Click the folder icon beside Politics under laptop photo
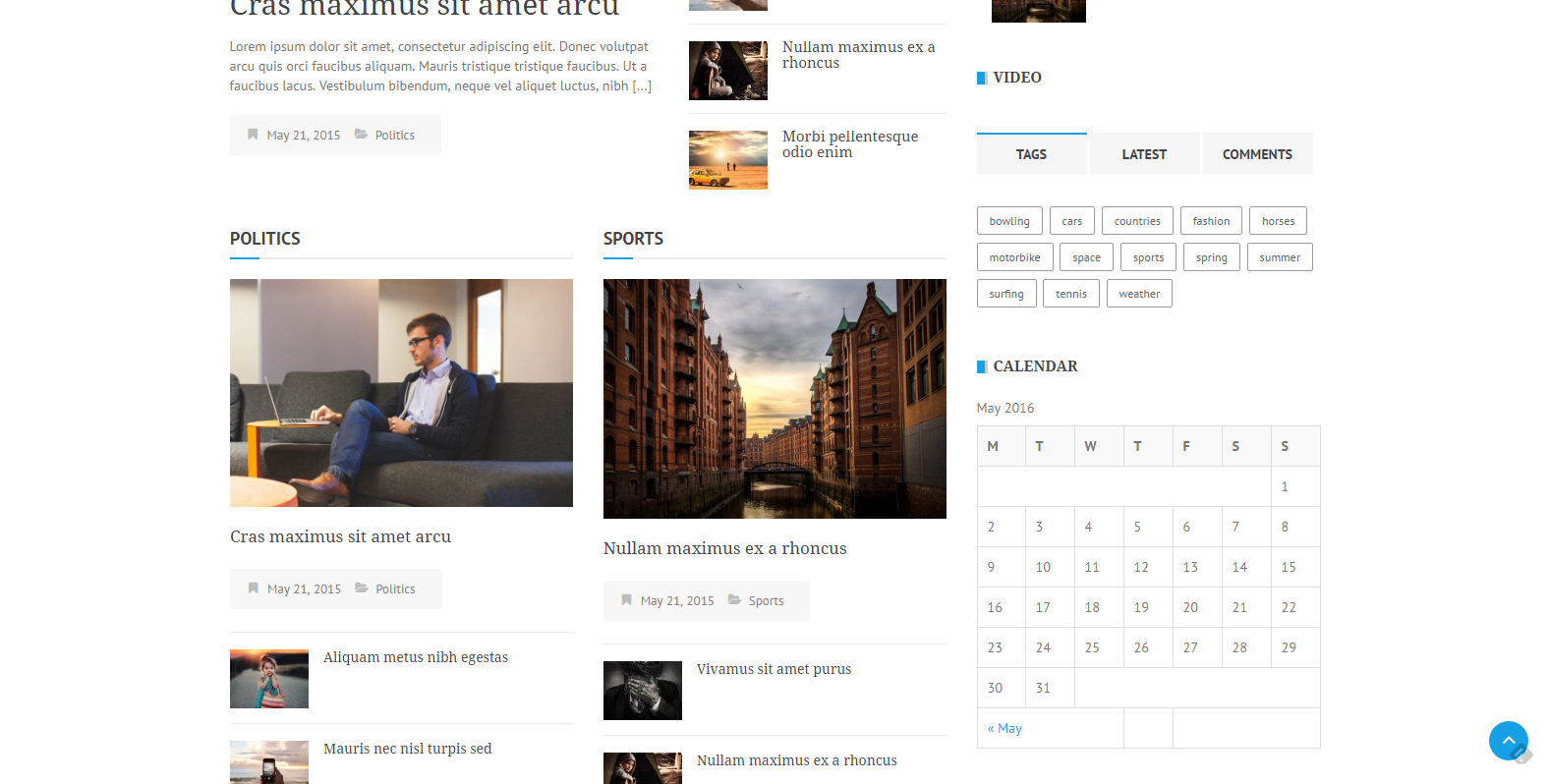This screenshot has height=784, width=1549. (x=362, y=588)
